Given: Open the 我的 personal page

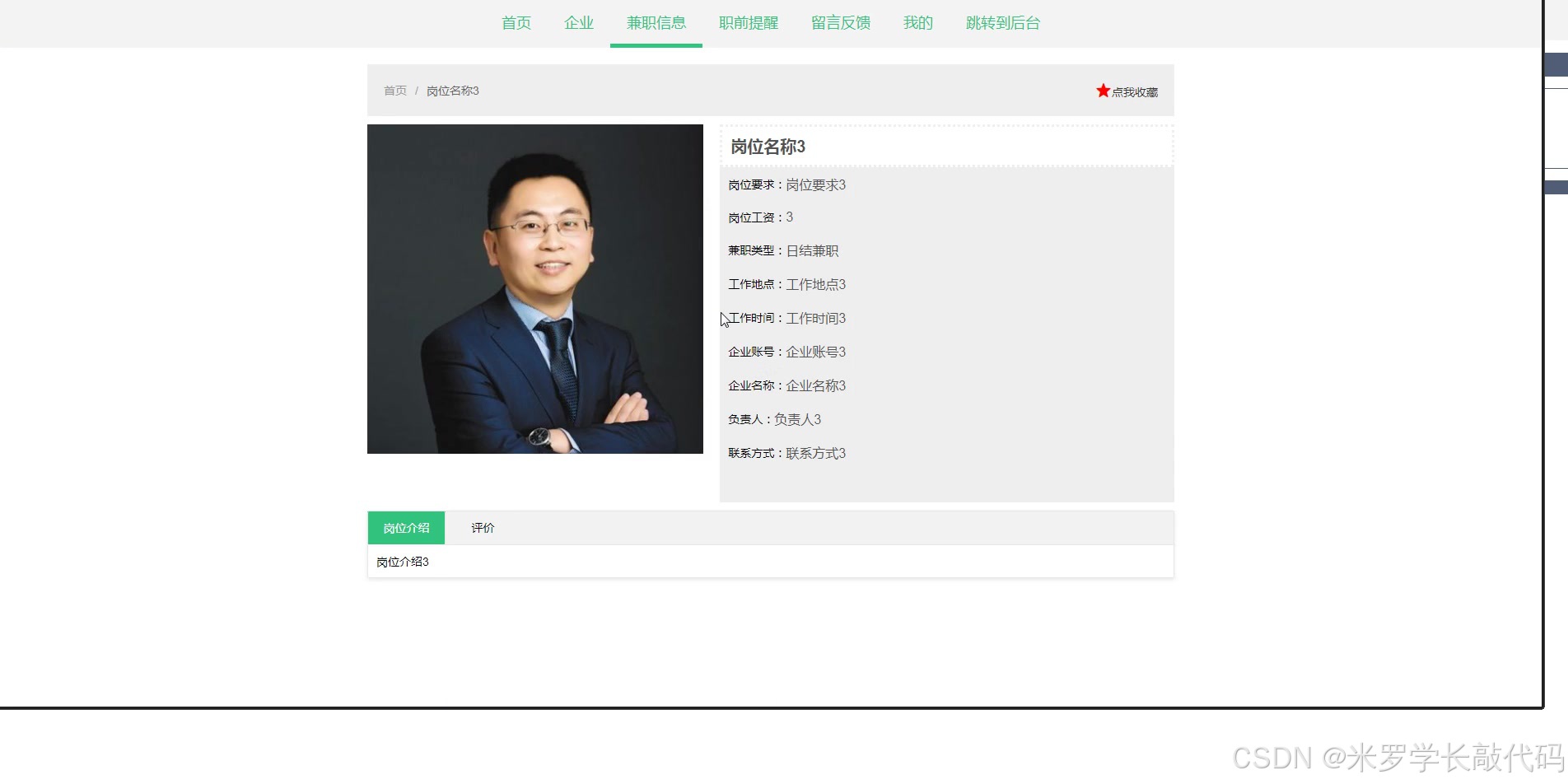Looking at the screenshot, I should (x=917, y=23).
